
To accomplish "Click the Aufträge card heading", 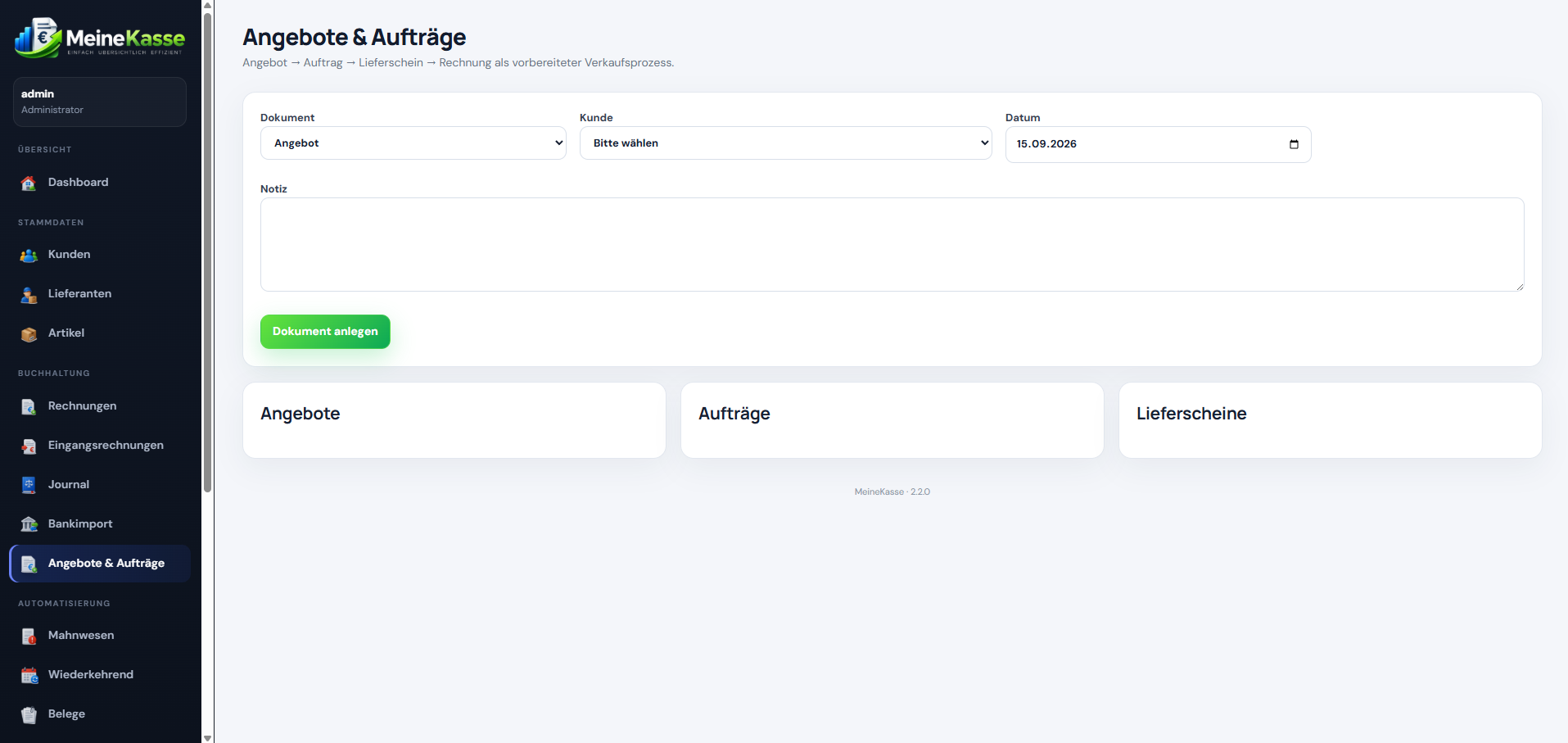I will (734, 414).
